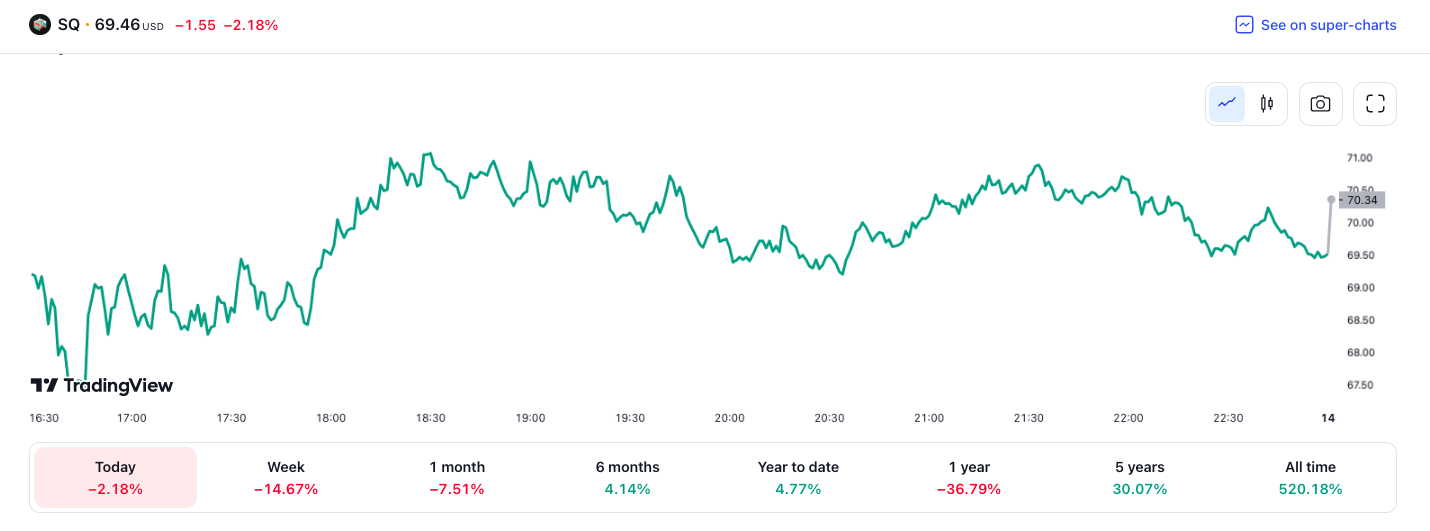
Task: Switch to candlestick chart view
Action: tap(1267, 104)
